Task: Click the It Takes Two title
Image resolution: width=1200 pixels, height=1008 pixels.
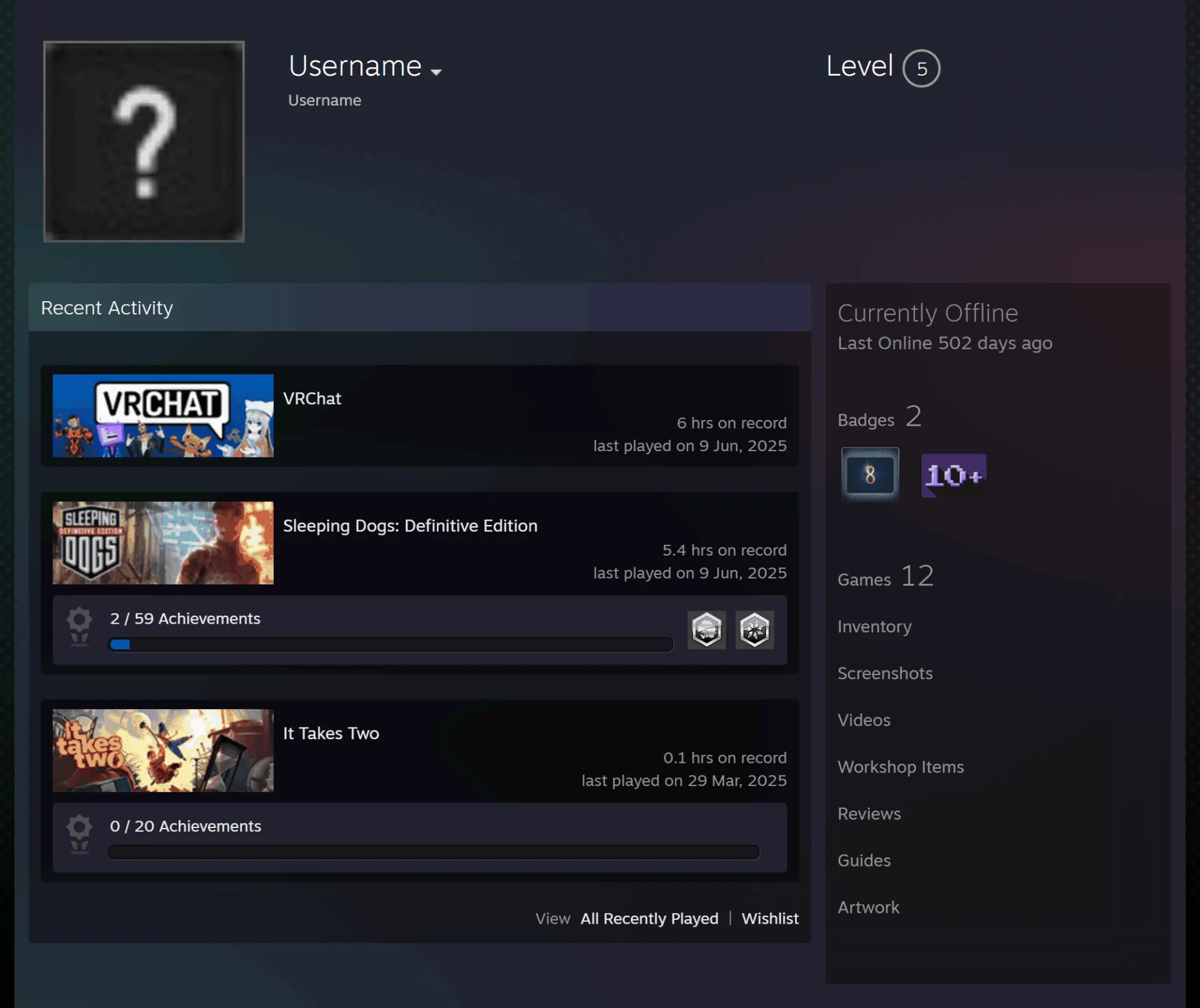Action: tap(331, 734)
